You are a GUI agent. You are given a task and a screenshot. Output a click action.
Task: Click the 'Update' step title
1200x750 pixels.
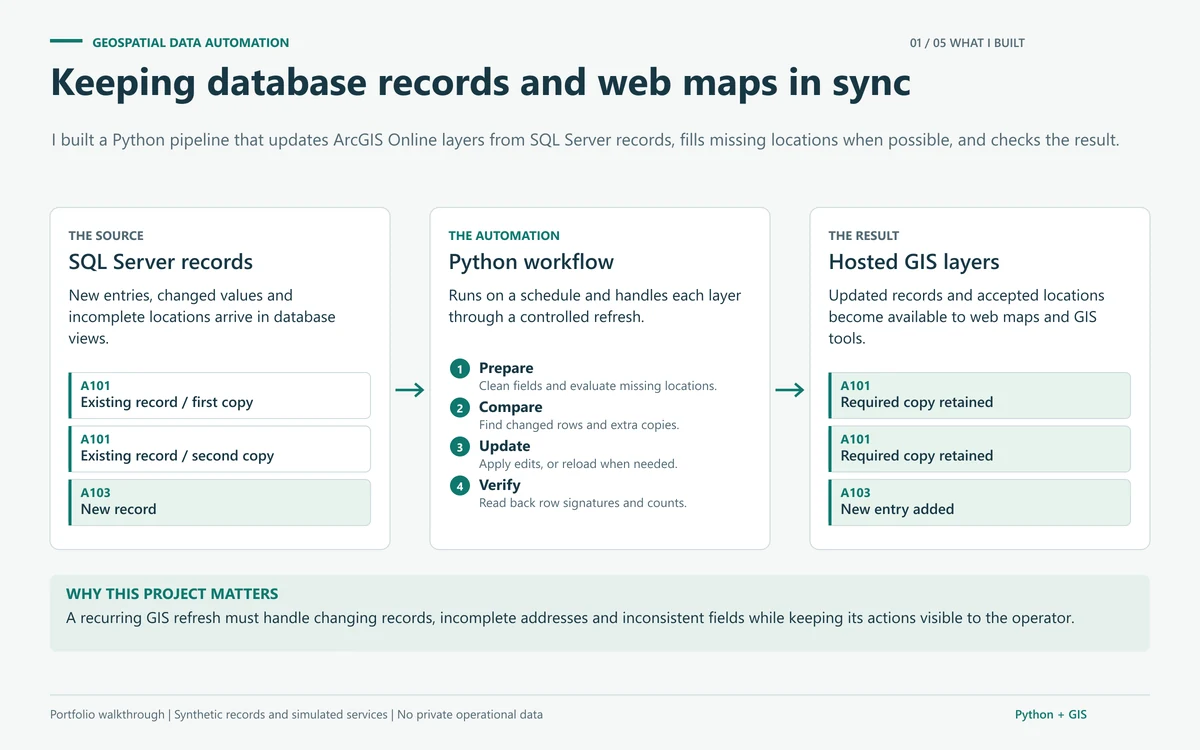click(505, 446)
